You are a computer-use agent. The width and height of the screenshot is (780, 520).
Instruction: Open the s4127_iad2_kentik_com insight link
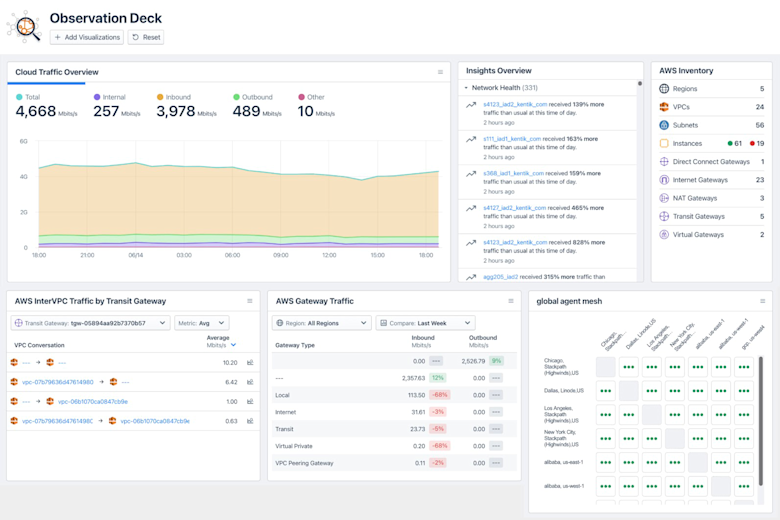(x=514, y=208)
